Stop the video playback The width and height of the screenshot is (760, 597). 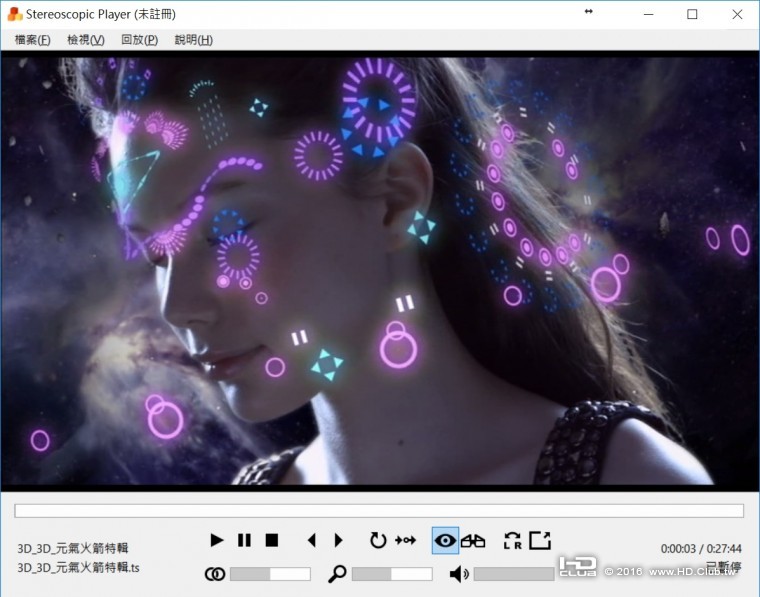click(272, 540)
